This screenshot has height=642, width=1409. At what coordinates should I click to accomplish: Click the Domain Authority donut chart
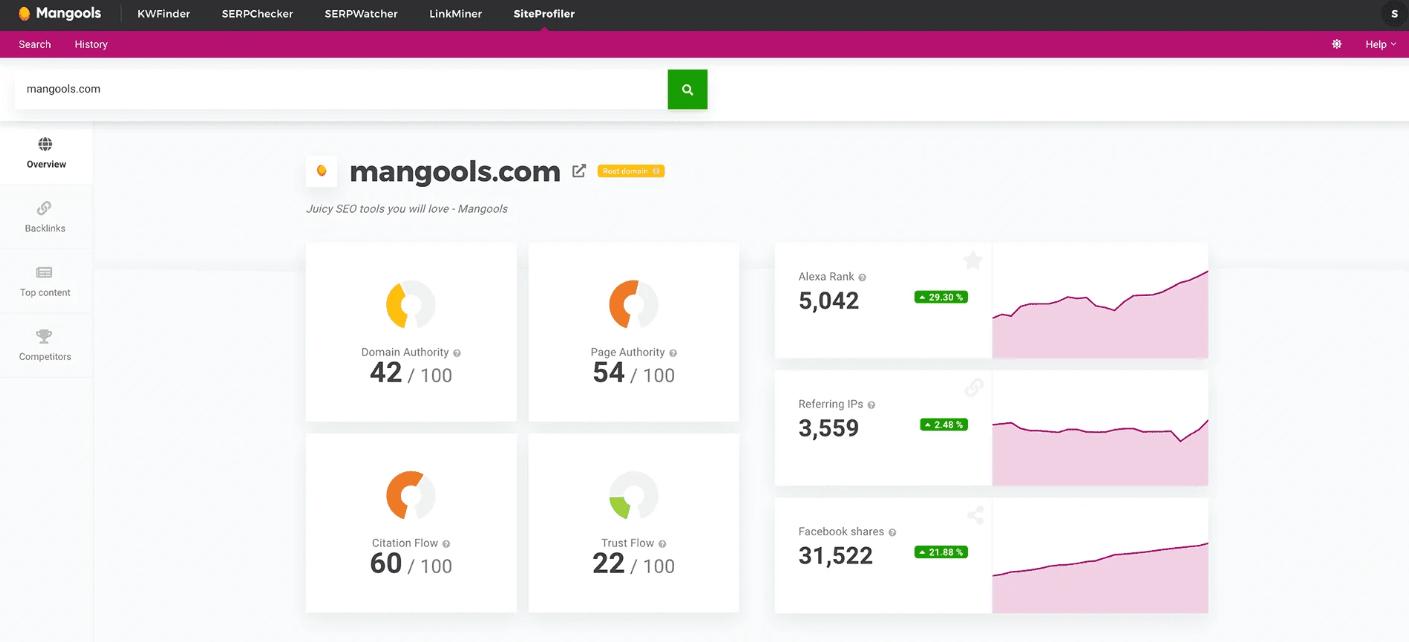click(410, 304)
